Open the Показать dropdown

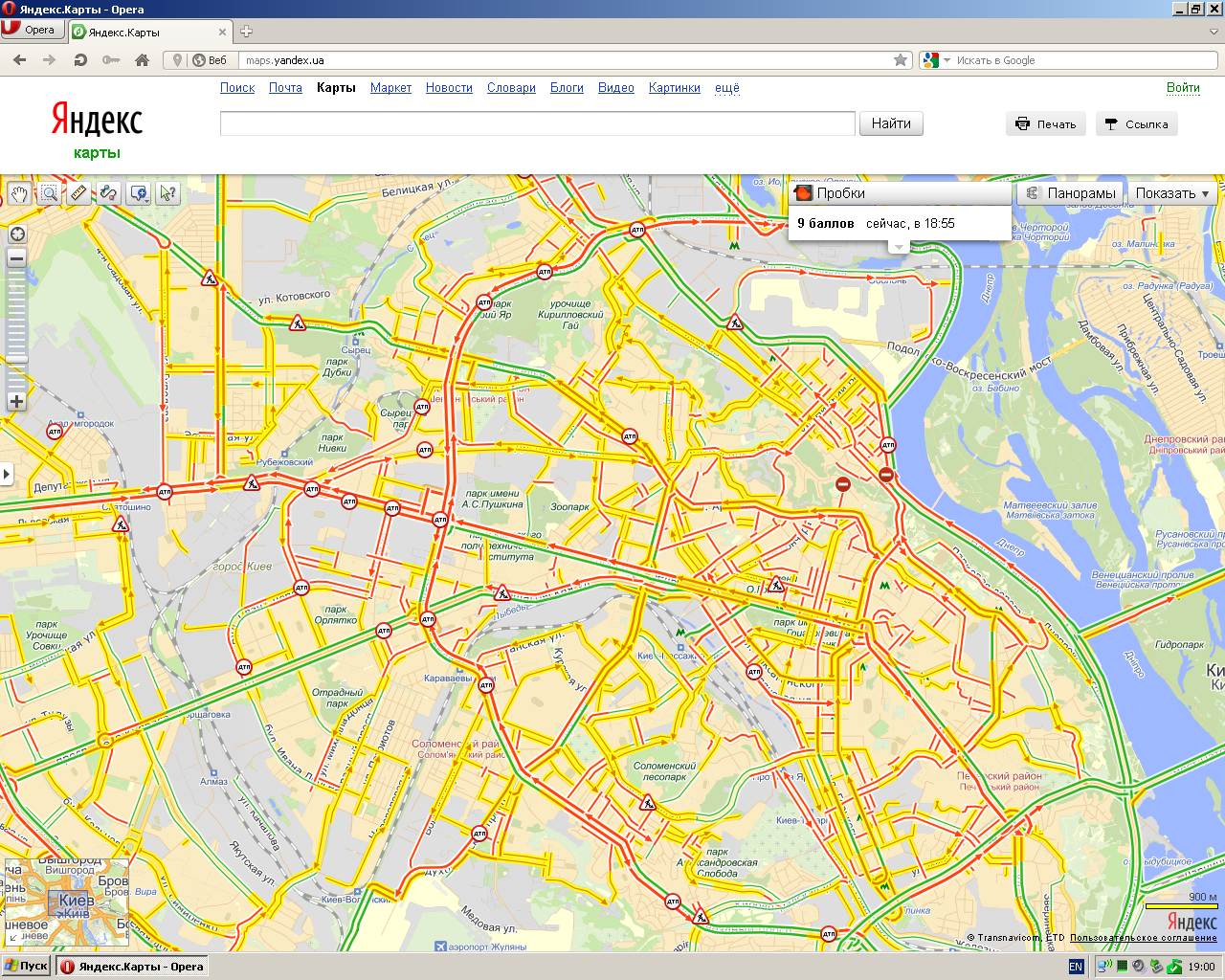[1172, 193]
